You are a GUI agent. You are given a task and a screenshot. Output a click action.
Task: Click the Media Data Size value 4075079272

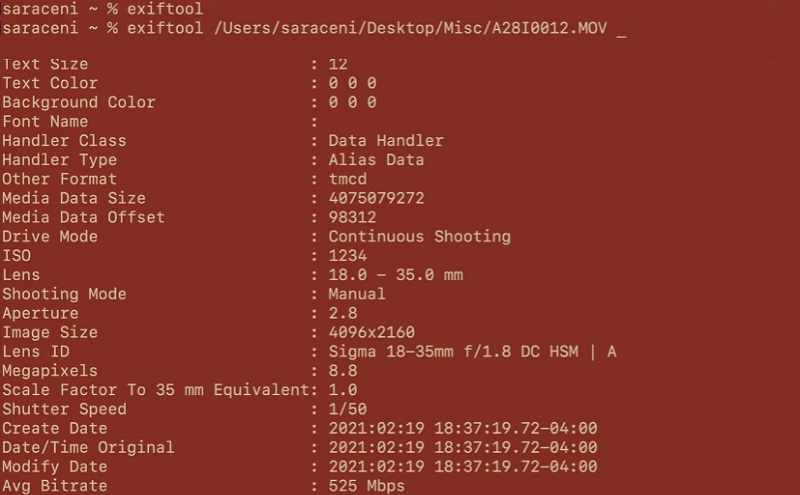[x=376, y=198]
